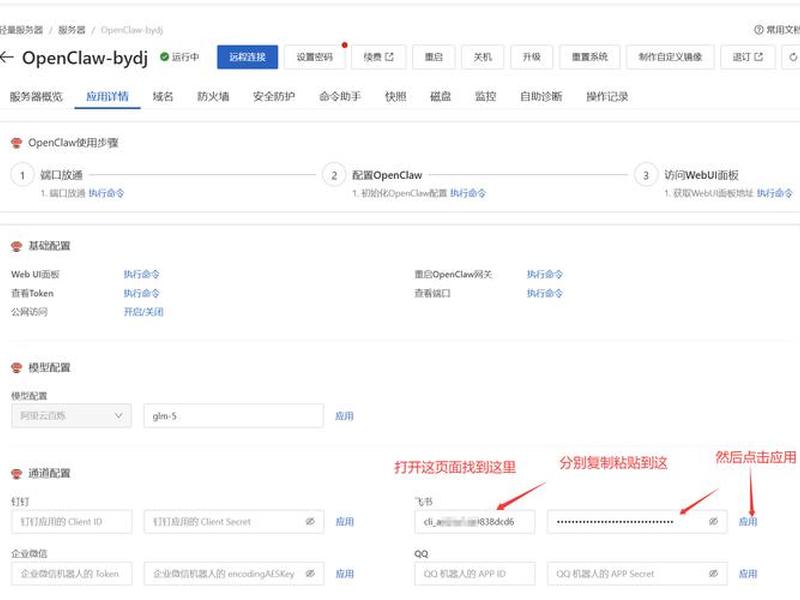
Task: Open the 监控 tab
Action: click(x=485, y=96)
